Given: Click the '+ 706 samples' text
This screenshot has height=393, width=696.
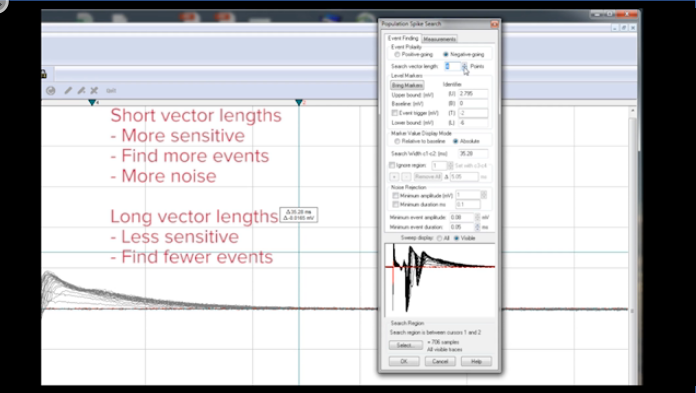Looking at the screenshot, I should (x=443, y=342).
